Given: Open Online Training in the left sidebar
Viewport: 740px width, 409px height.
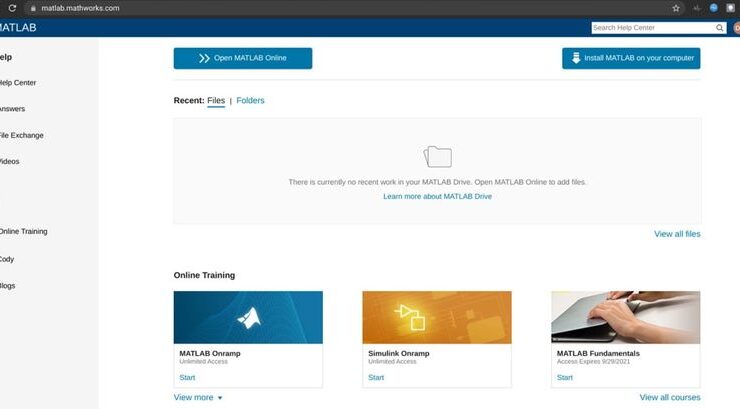Looking at the screenshot, I should (x=23, y=231).
